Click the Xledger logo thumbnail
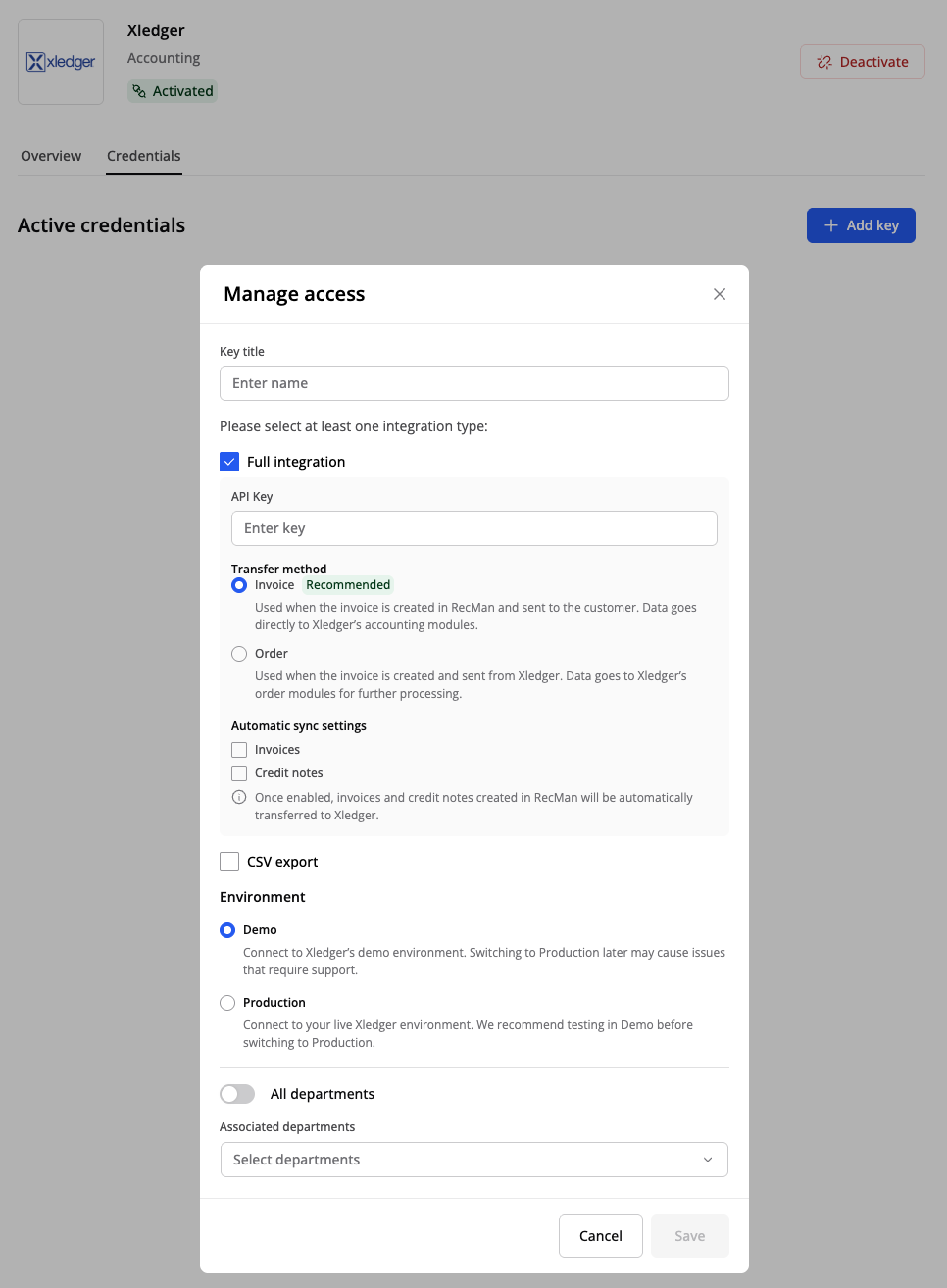This screenshot has width=947, height=1288. [x=61, y=62]
